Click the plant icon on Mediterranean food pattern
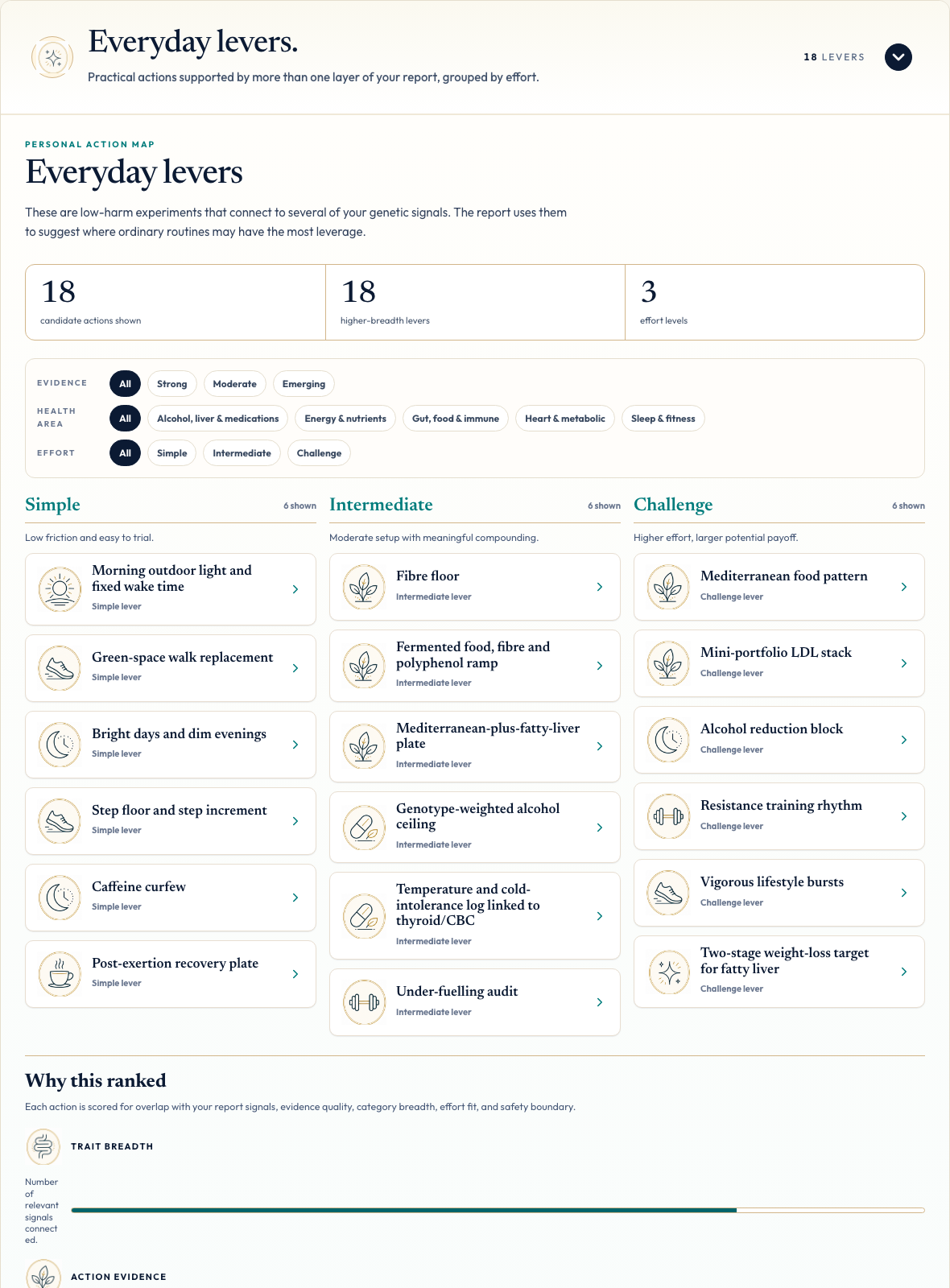 point(668,587)
